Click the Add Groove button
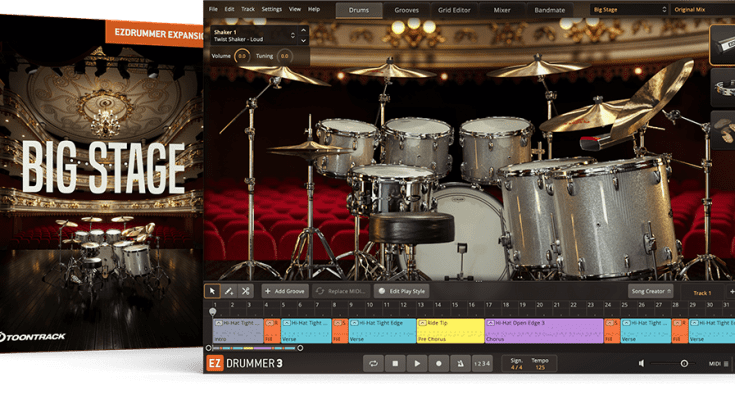This screenshot has height=400, width=735. [x=285, y=291]
